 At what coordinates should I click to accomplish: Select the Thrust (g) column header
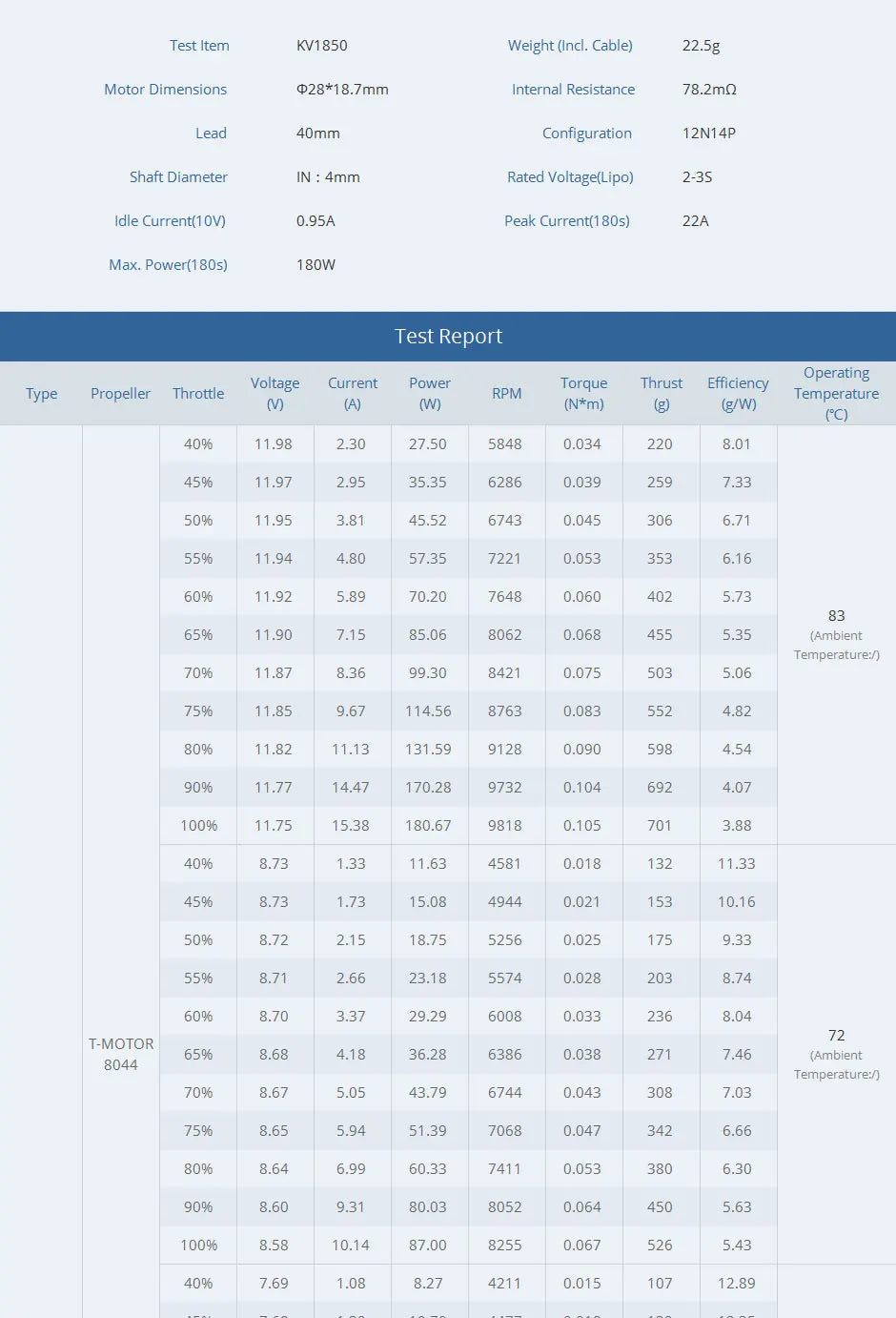pyautogui.click(x=661, y=393)
